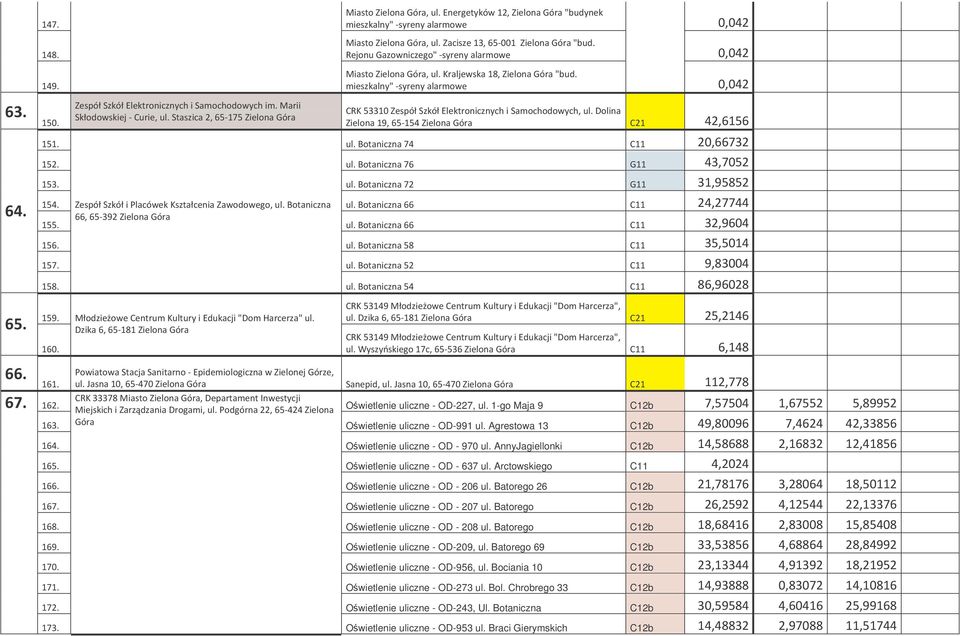Click group number 64.
The width and height of the screenshot is (960, 636).
pyautogui.click(x=16, y=211)
